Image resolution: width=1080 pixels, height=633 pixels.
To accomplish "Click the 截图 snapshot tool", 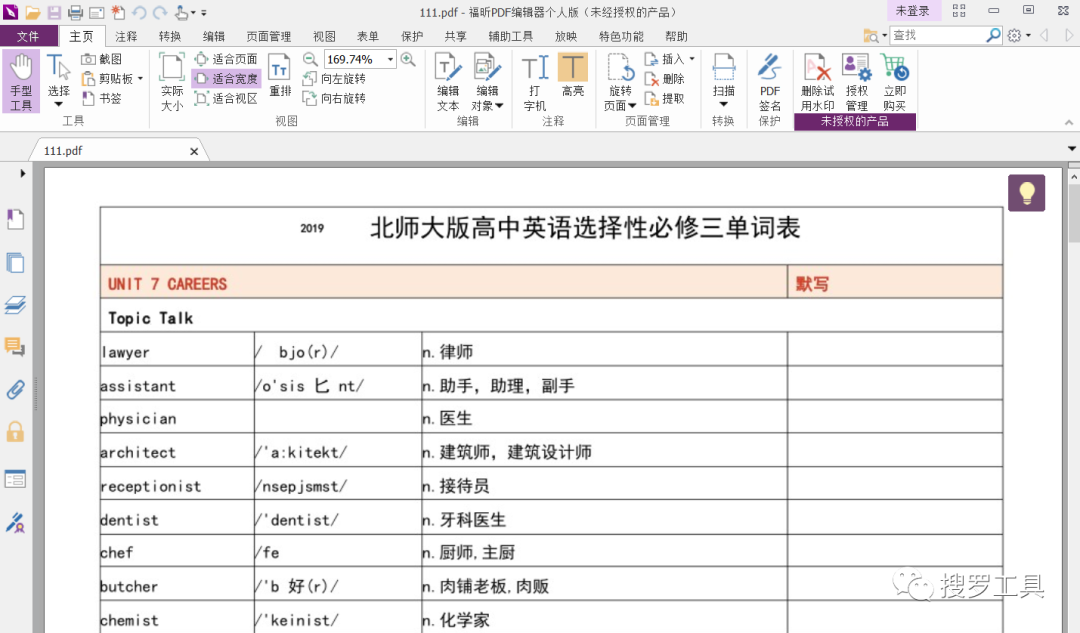I will [x=101, y=59].
